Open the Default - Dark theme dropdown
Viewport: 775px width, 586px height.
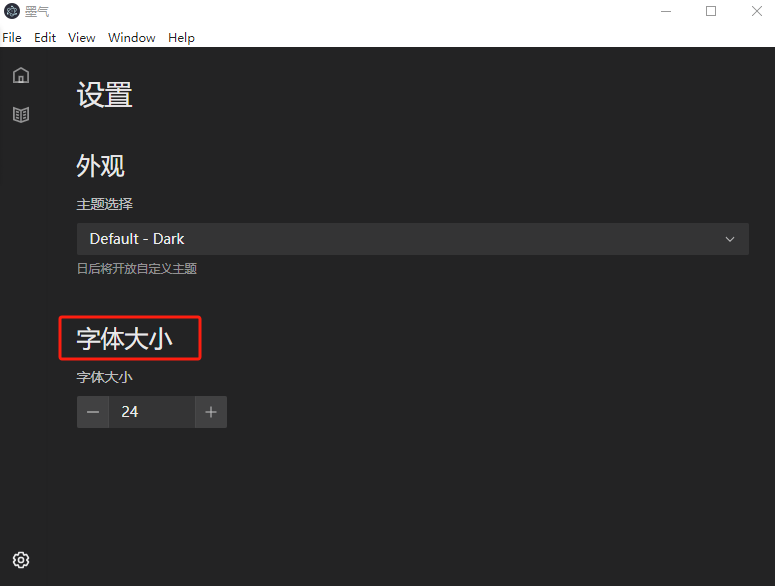tap(413, 239)
